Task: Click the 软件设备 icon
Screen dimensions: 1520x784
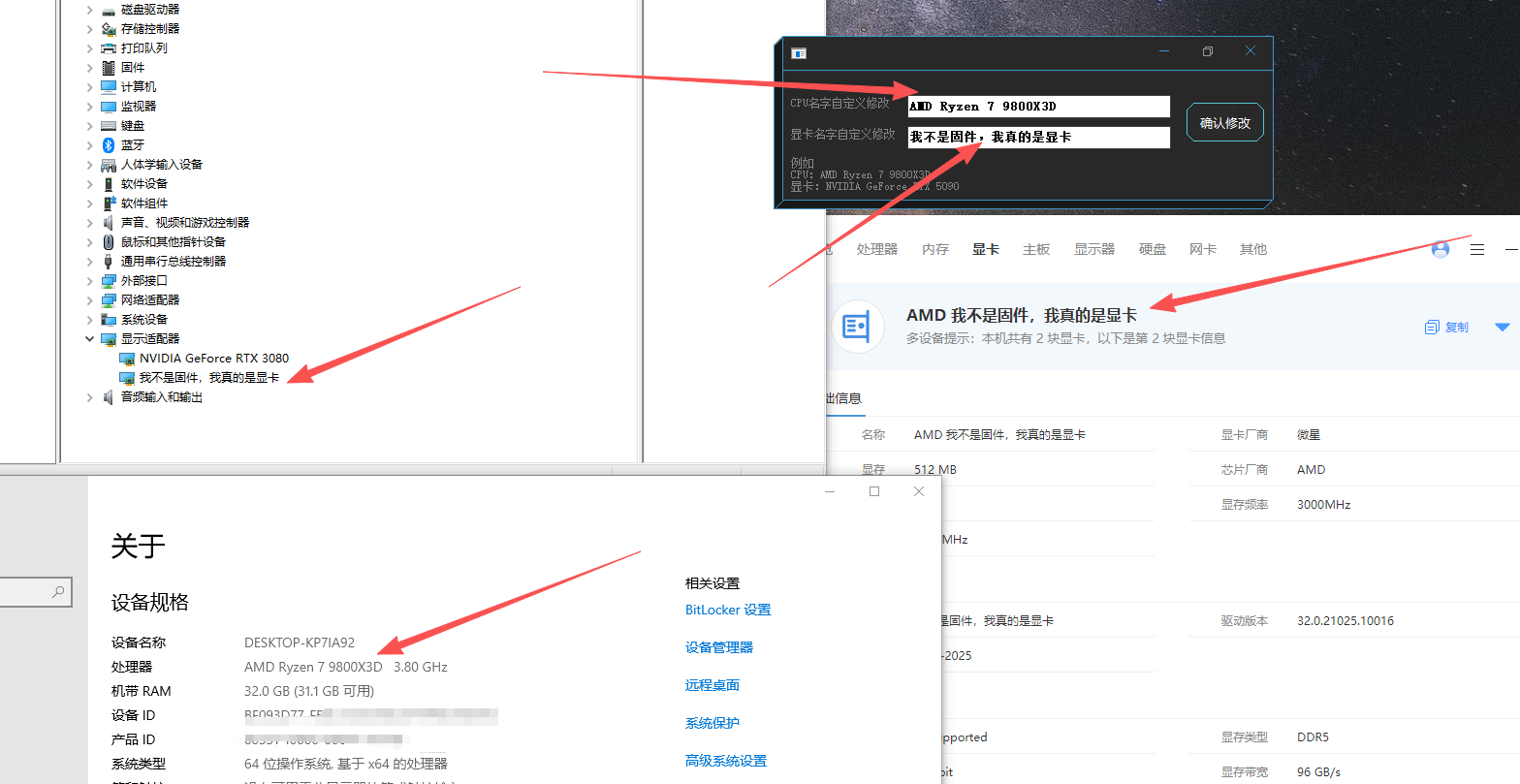Action: [109, 184]
